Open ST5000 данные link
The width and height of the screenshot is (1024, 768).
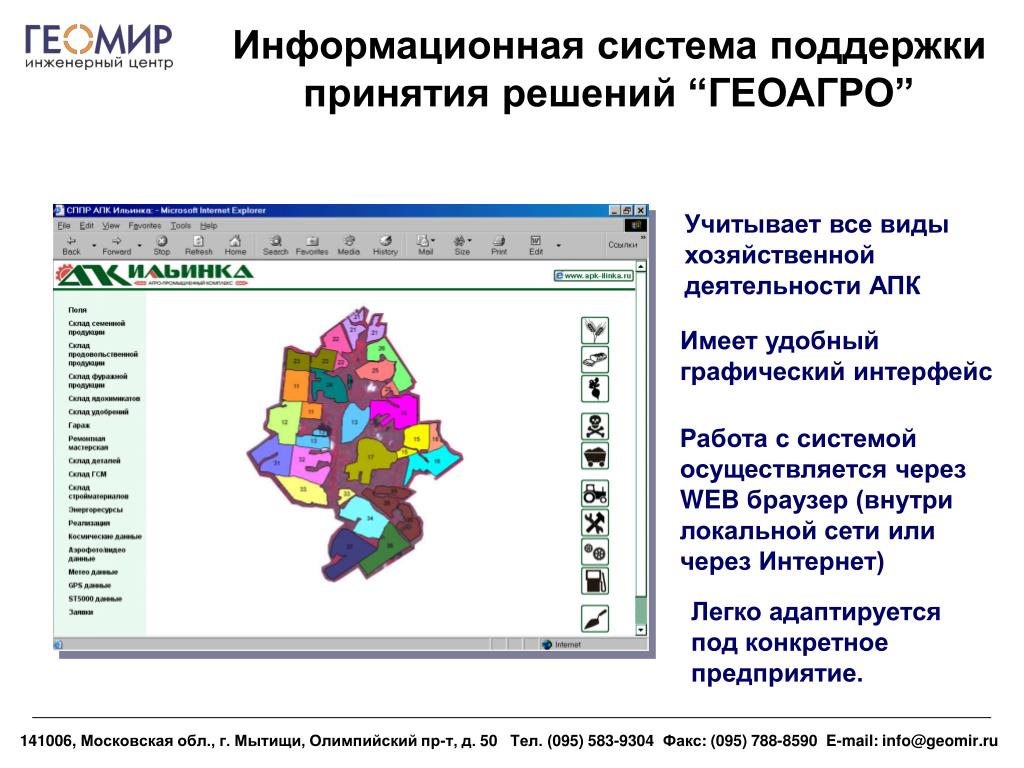click(x=95, y=599)
